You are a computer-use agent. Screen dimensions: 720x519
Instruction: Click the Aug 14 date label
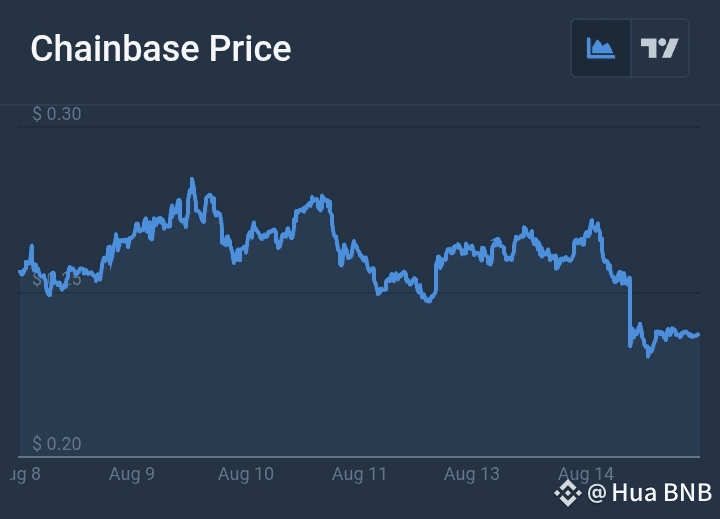tap(585, 473)
